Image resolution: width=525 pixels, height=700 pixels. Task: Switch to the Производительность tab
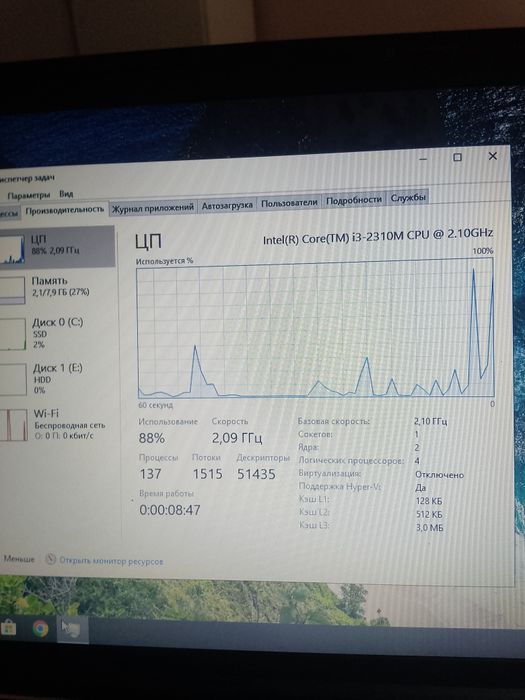pos(65,210)
